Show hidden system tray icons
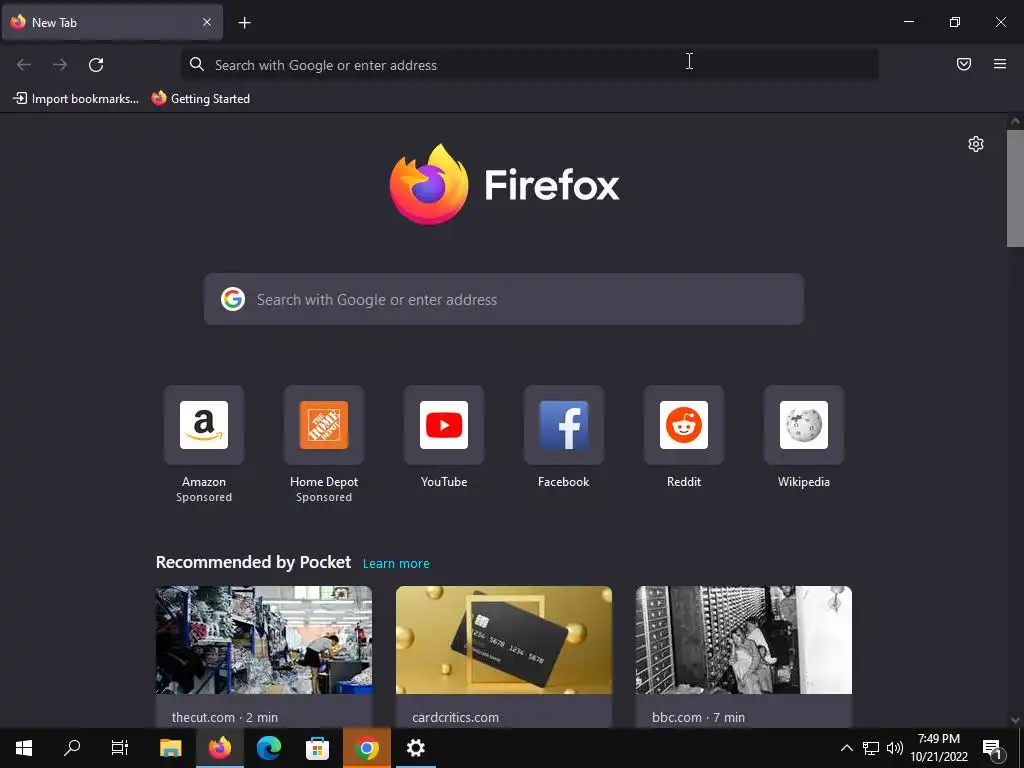The height and width of the screenshot is (768, 1024). [x=846, y=748]
